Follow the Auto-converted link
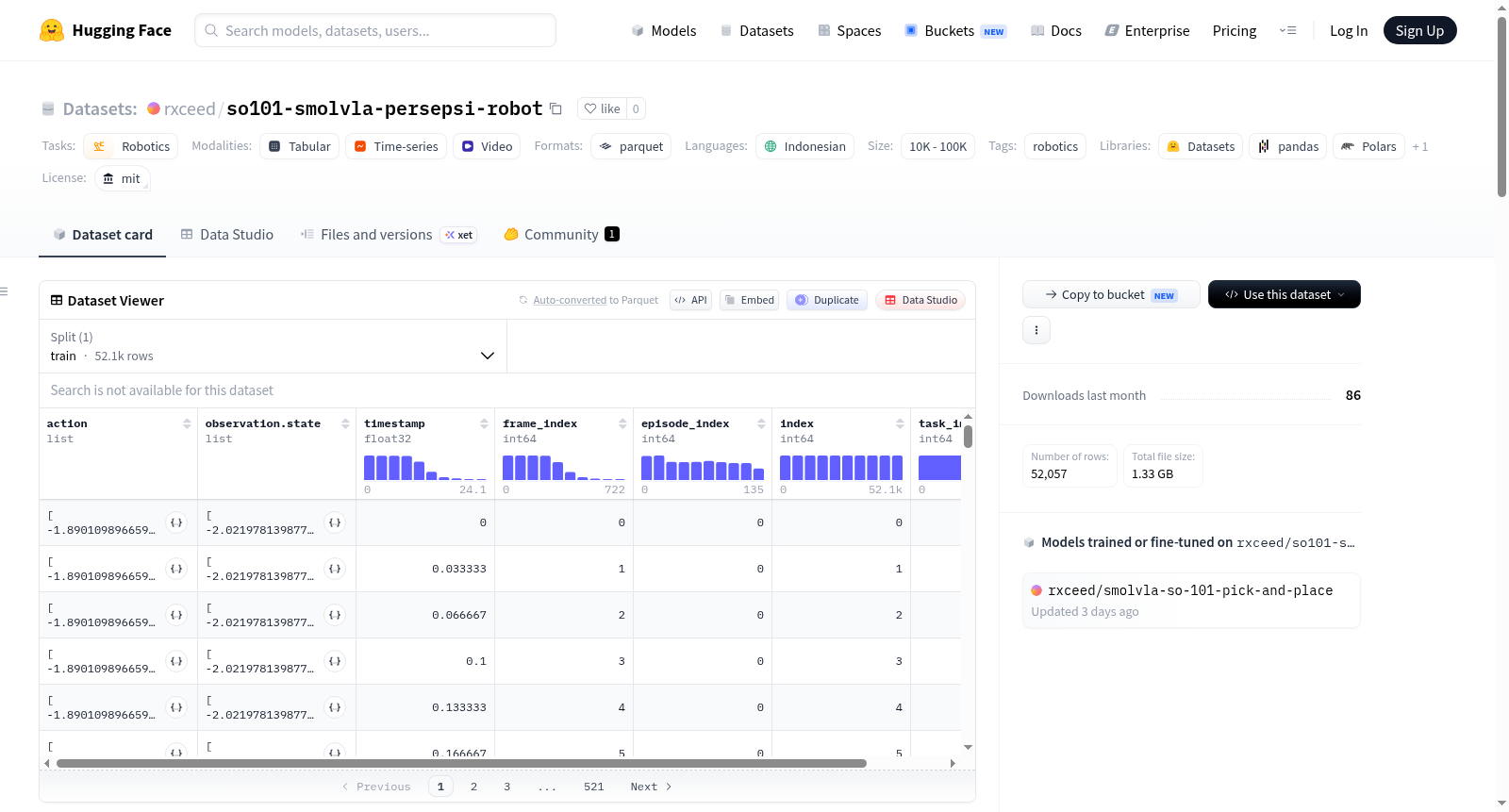This screenshot has height=812, width=1509. (x=570, y=300)
